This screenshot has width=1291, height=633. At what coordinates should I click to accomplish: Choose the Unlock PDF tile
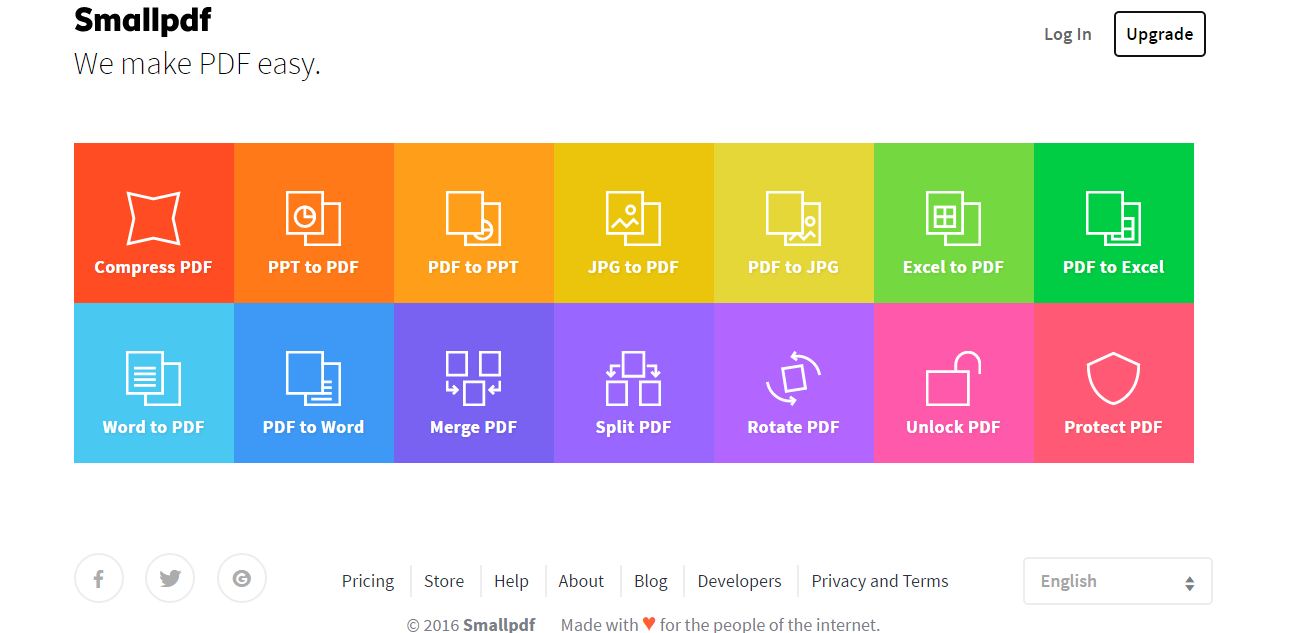click(x=954, y=383)
